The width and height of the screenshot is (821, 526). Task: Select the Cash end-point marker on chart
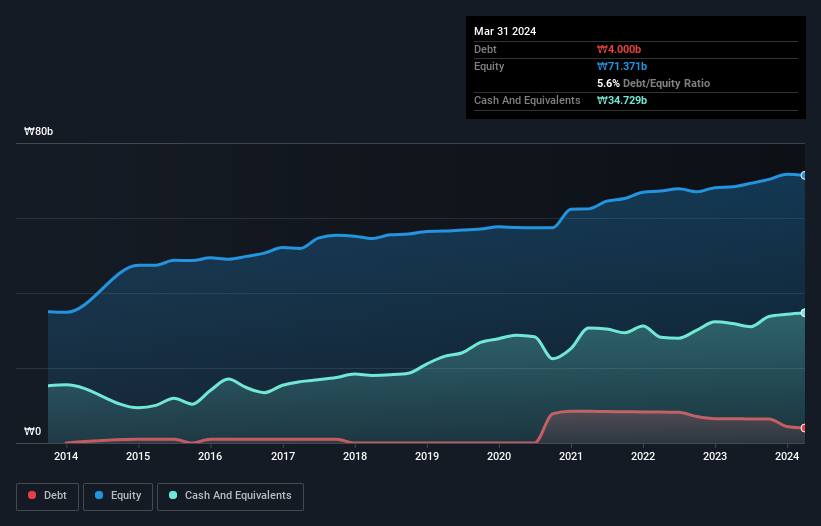click(x=804, y=312)
